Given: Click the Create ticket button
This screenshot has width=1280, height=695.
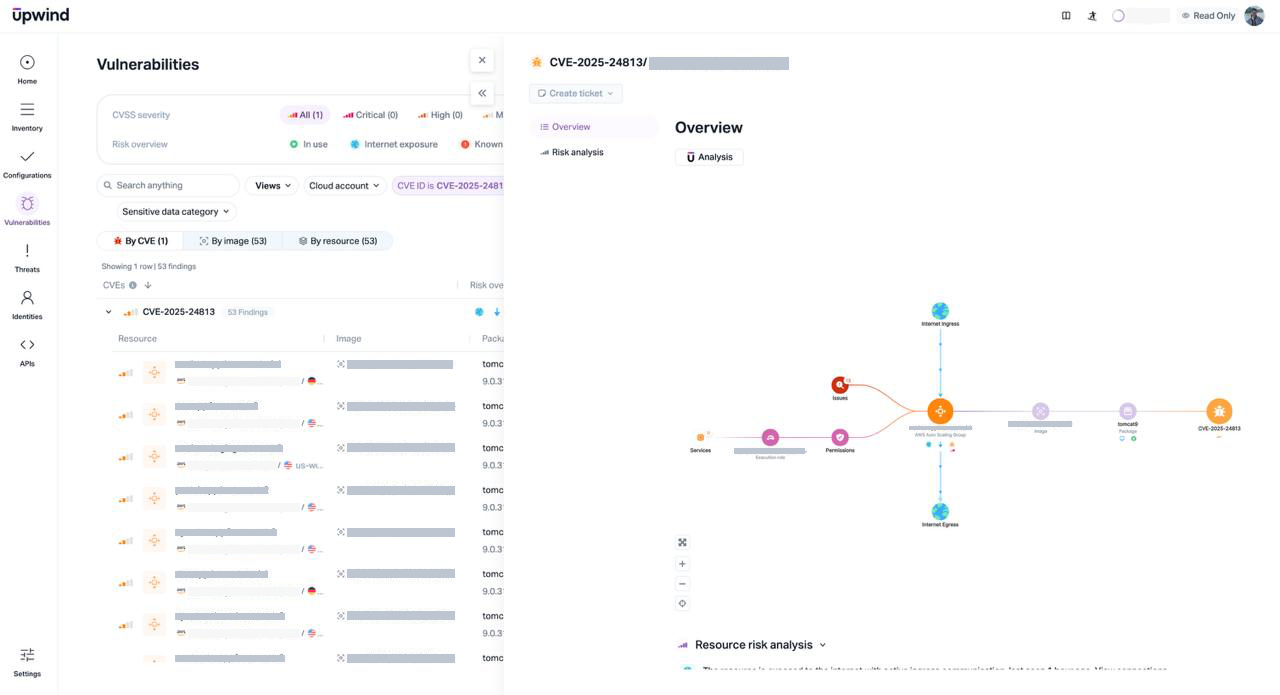Looking at the screenshot, I should [575, 93].
